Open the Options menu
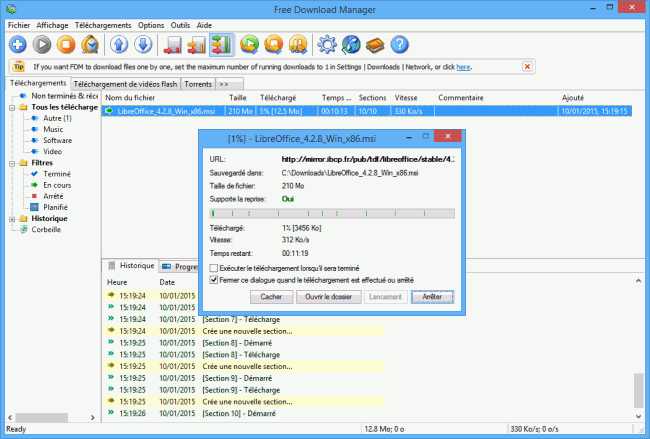Viewport: 650px width, 439px height. point(151,25)
